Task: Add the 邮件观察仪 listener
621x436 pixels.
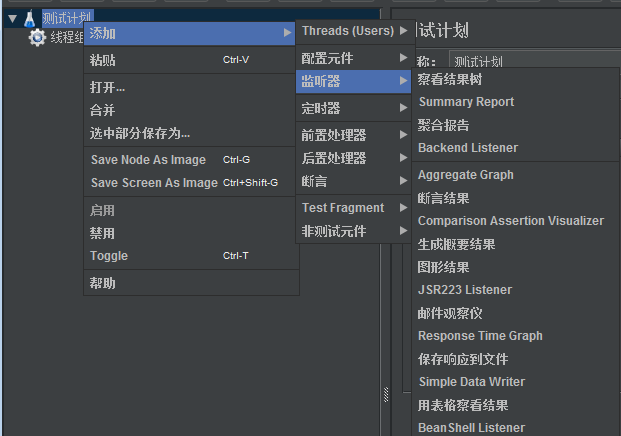Action: pos(516,313)
